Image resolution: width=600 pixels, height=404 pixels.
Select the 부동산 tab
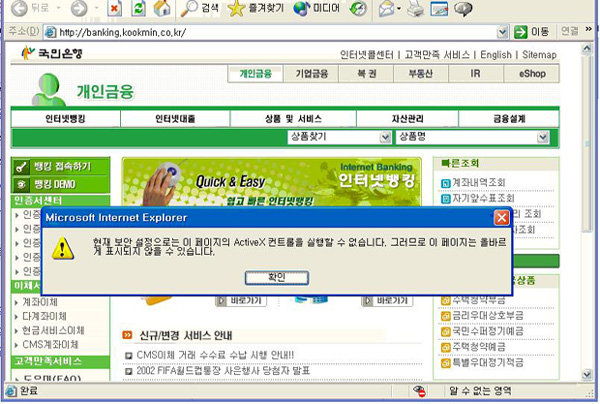(421, 73)
